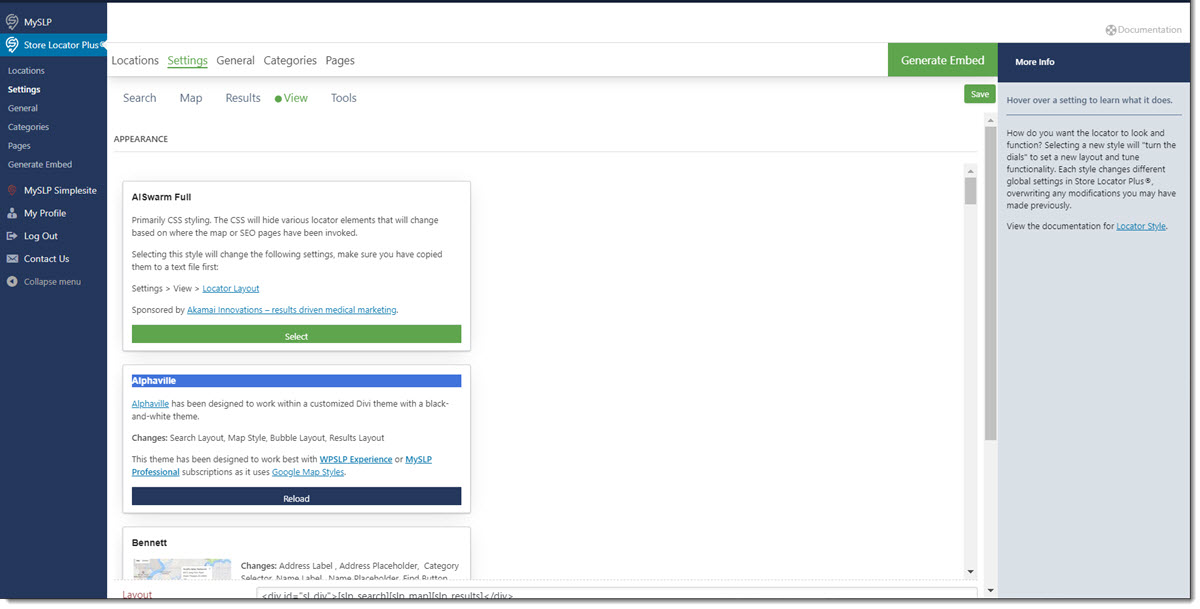Switch to the Results tab
This screenshot has height=609, width=1200.
(242, 97)
